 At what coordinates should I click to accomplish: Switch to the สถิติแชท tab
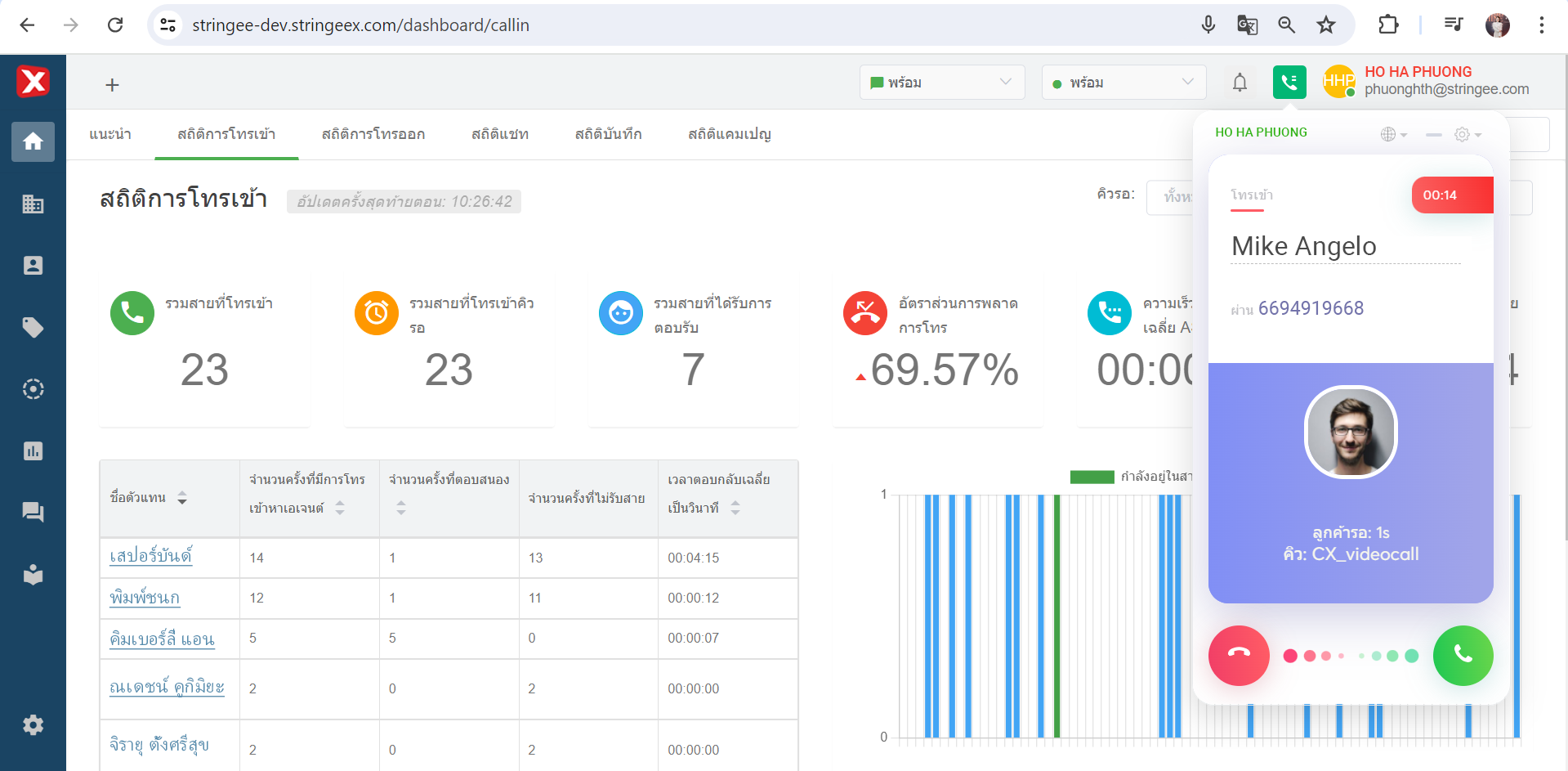pos(499,134)
